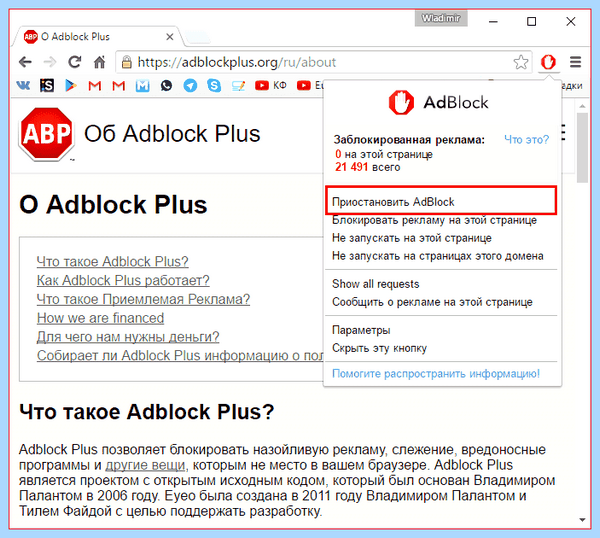Screen dimensions: 600x538
Task: Open the notepad-with-pencil bookmark
Action: coord(238,86)
